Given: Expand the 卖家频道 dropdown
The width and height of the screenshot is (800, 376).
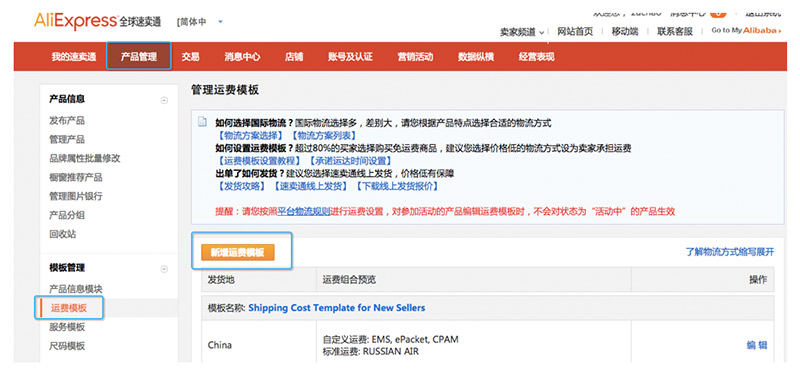Looking at the screenshot, I should [x=521, y=32].
